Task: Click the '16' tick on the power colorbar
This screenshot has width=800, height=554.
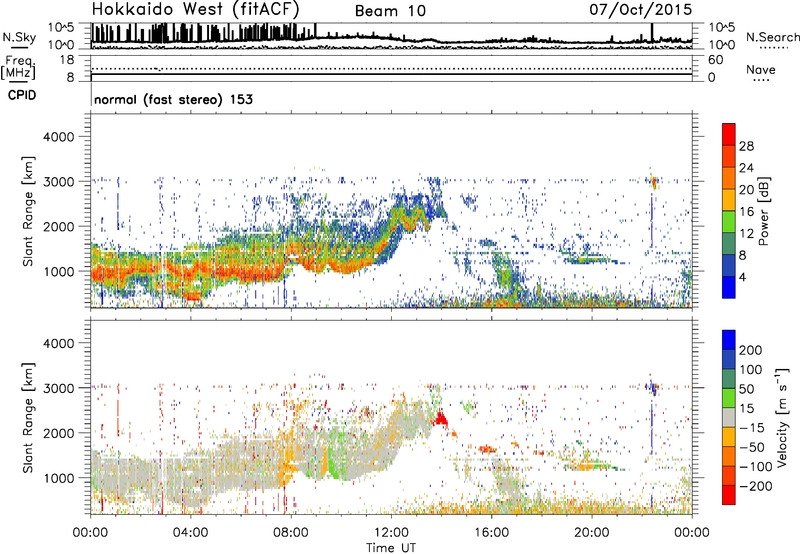Action: pyautogui.click(x=746, y=212)
